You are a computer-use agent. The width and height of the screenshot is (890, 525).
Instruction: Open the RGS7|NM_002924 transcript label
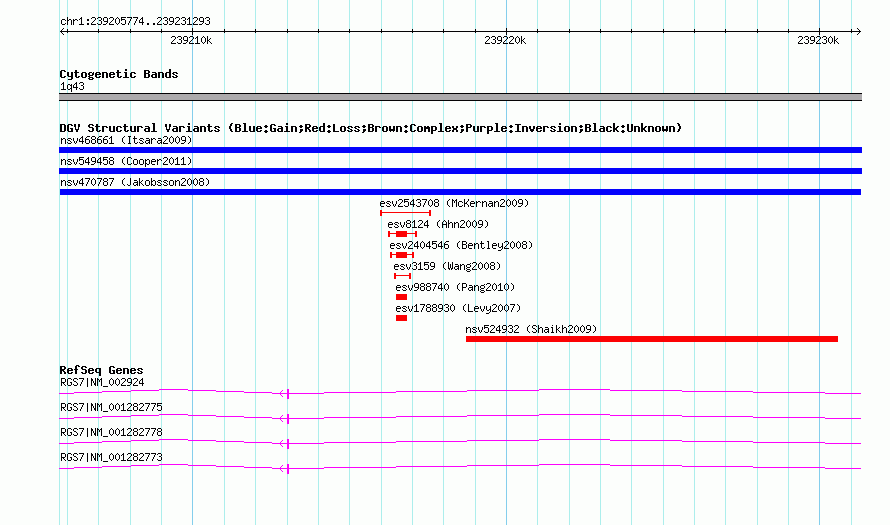click(x=102, y=383)
